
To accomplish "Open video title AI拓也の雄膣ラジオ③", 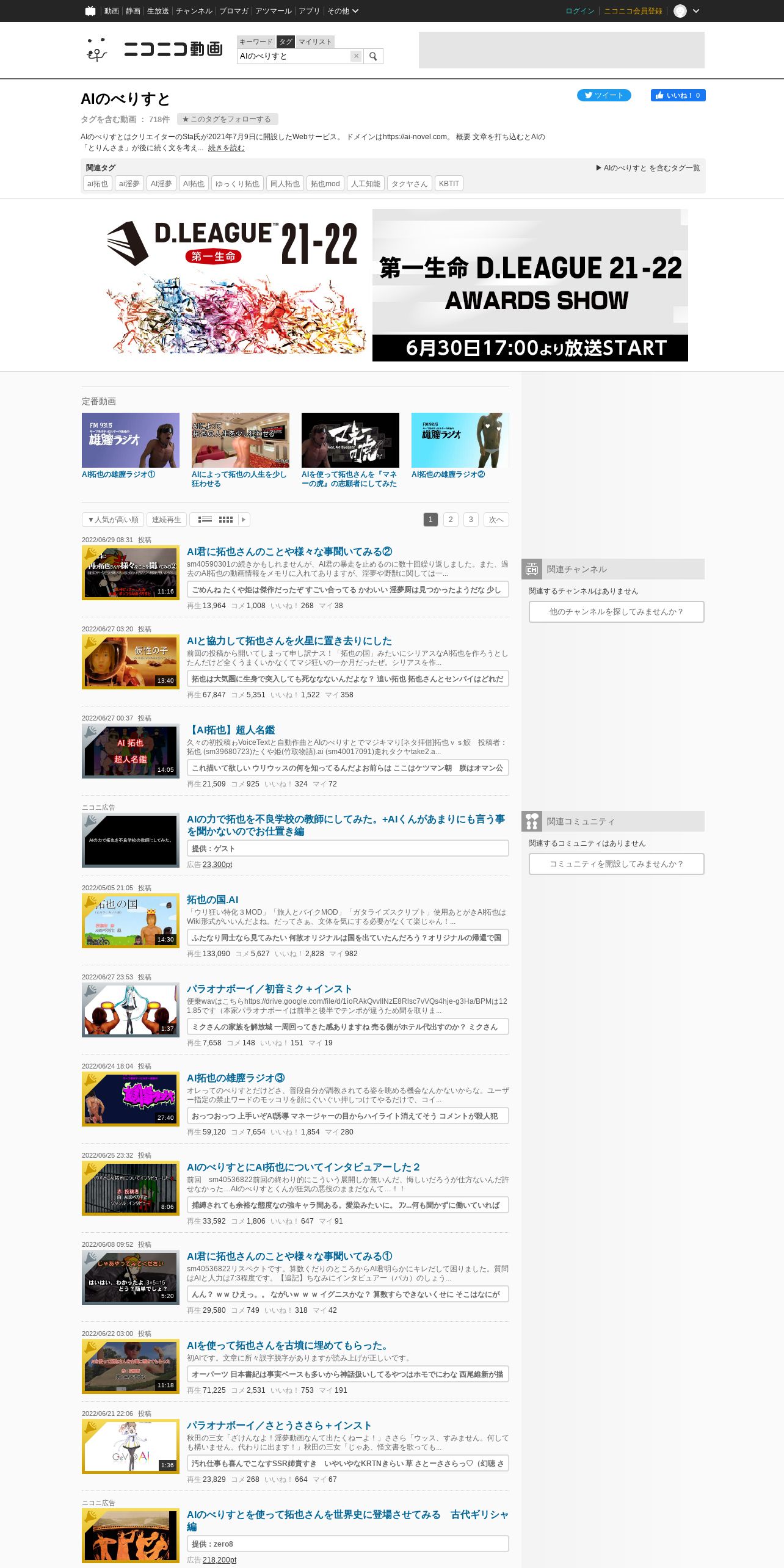I will 236,1078.
